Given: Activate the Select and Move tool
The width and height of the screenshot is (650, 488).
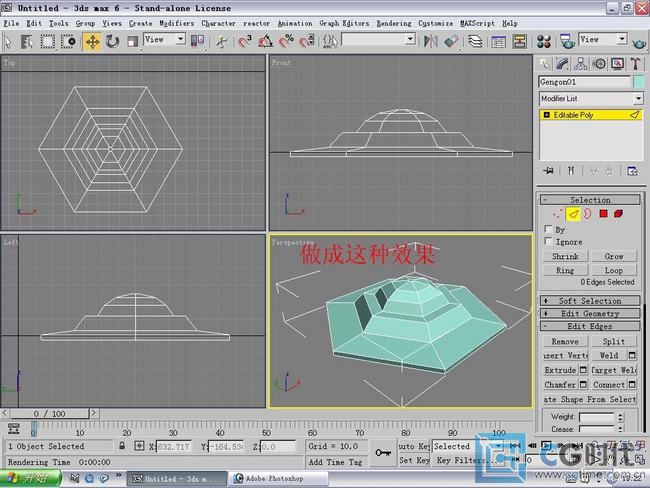Looking at the screenshot, I should click(92, 41).
